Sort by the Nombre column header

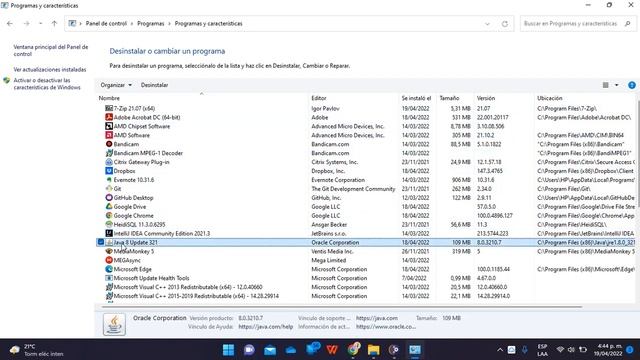(202, 98)
